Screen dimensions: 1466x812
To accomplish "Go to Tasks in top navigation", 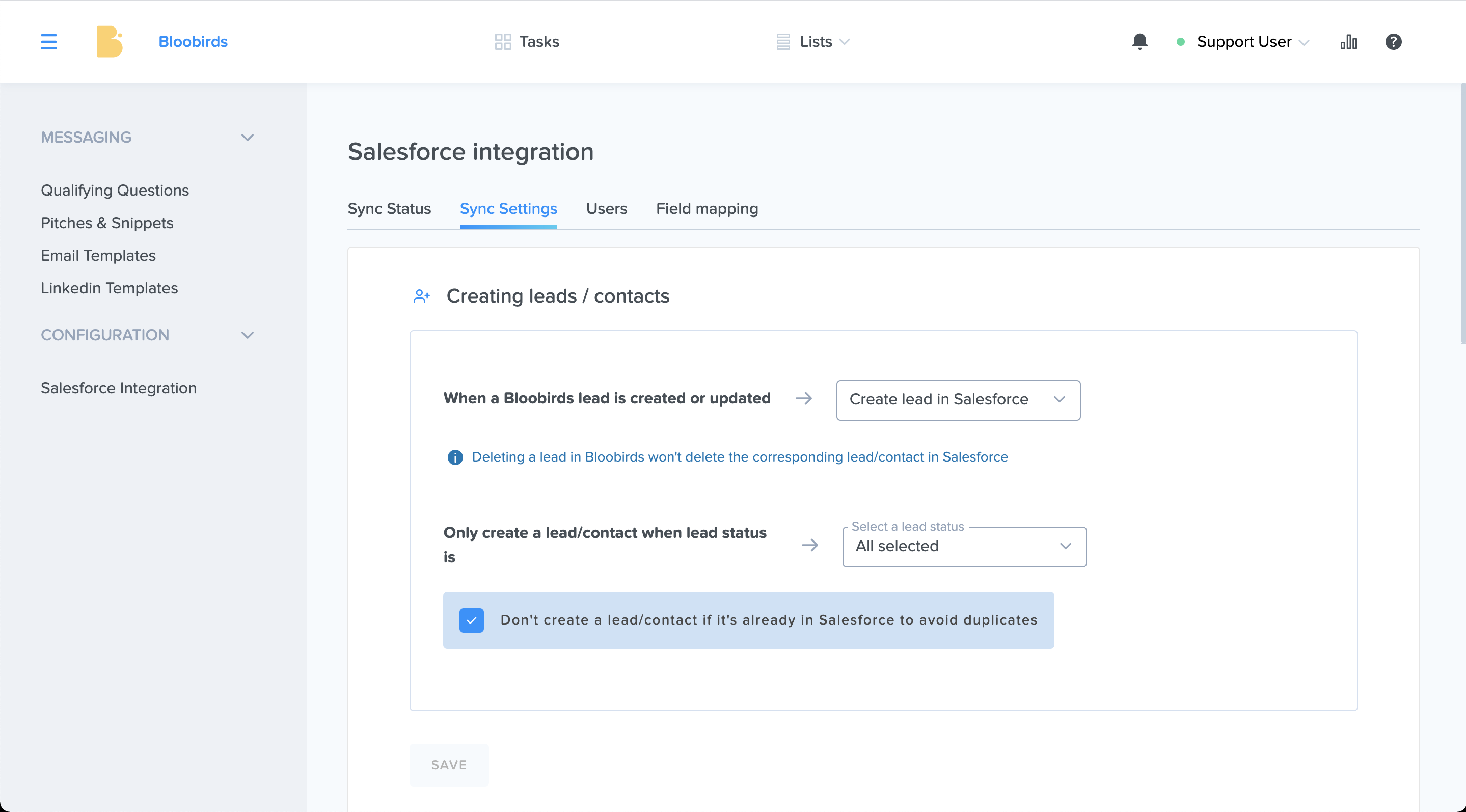I will coord(527,42).
